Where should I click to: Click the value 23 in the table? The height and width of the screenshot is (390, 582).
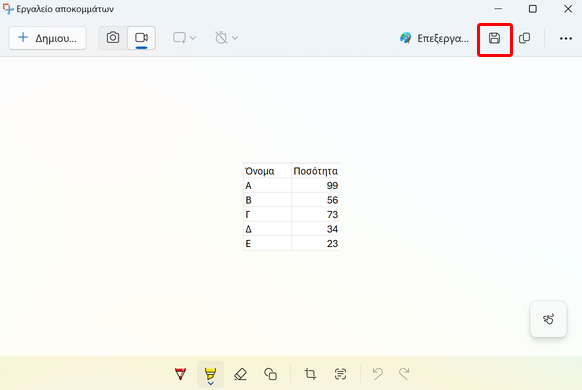[332, 243]
